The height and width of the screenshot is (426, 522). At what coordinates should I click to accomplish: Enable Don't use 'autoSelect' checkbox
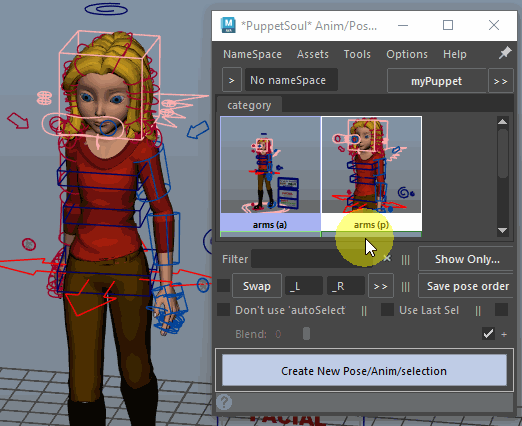pos(223,310)
